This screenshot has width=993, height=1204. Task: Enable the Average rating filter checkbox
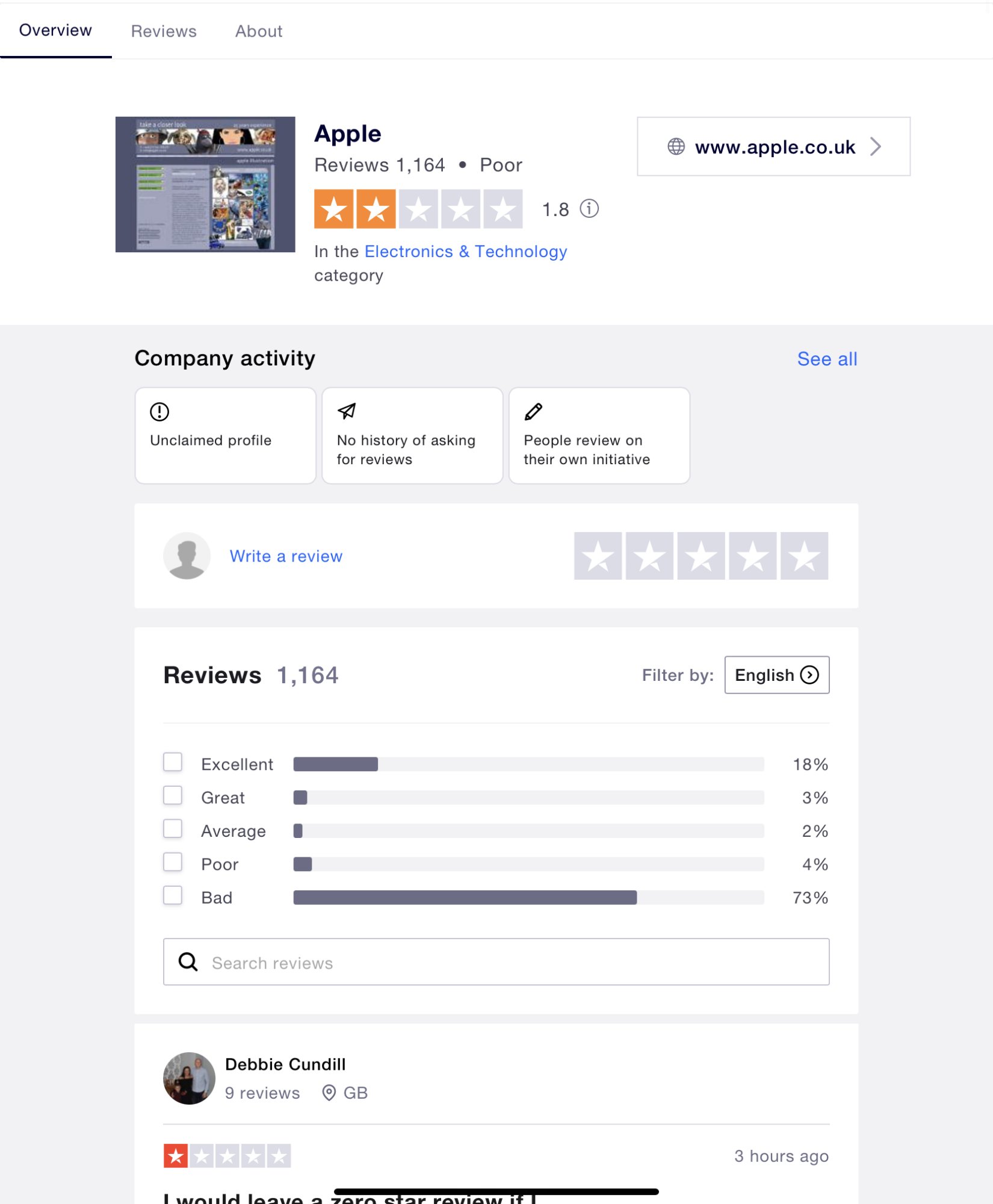coord(173,829)
